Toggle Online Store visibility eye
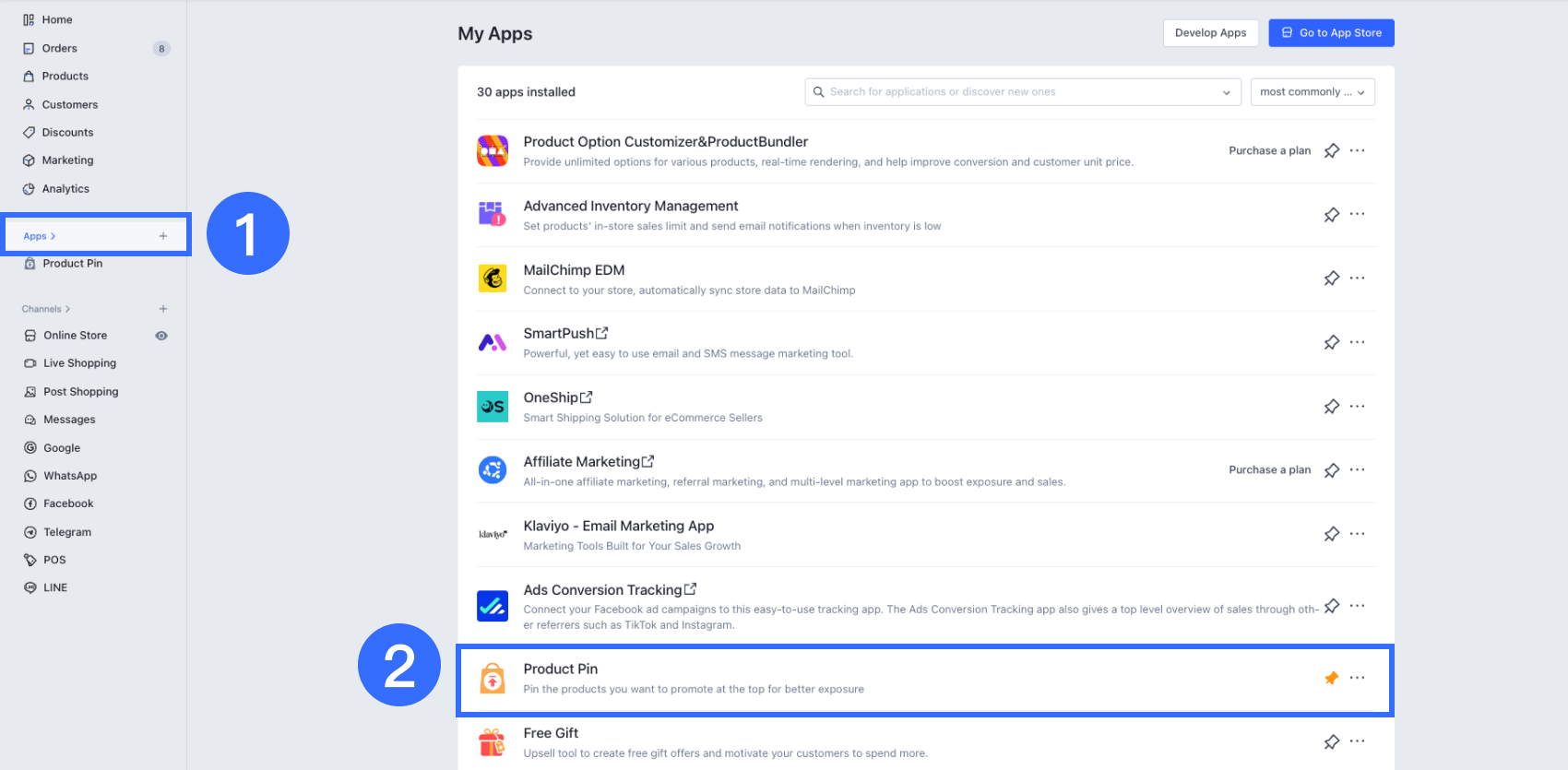Image resolution: width=1568 pixels, height=770 pixels. 161,335
